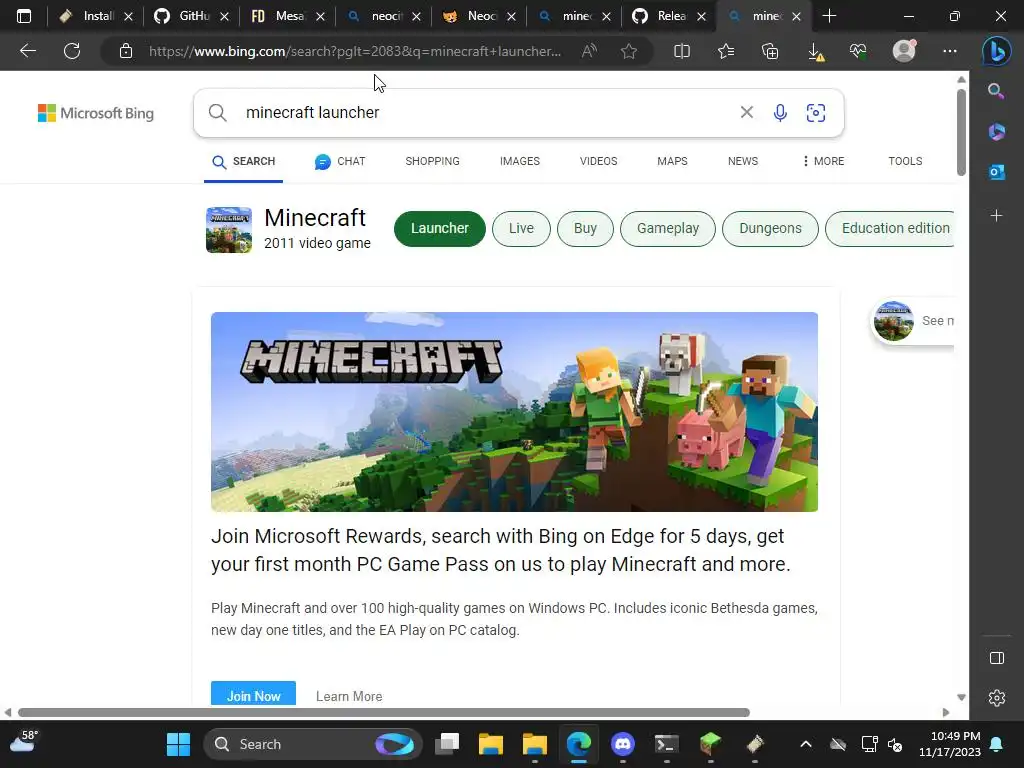
Task: Add an app to the sidebar
Action: click(996, 216)
